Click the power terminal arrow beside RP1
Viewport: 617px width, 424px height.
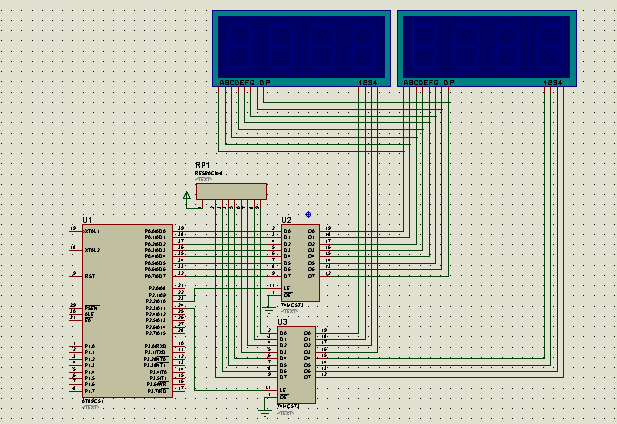(187, 194)
